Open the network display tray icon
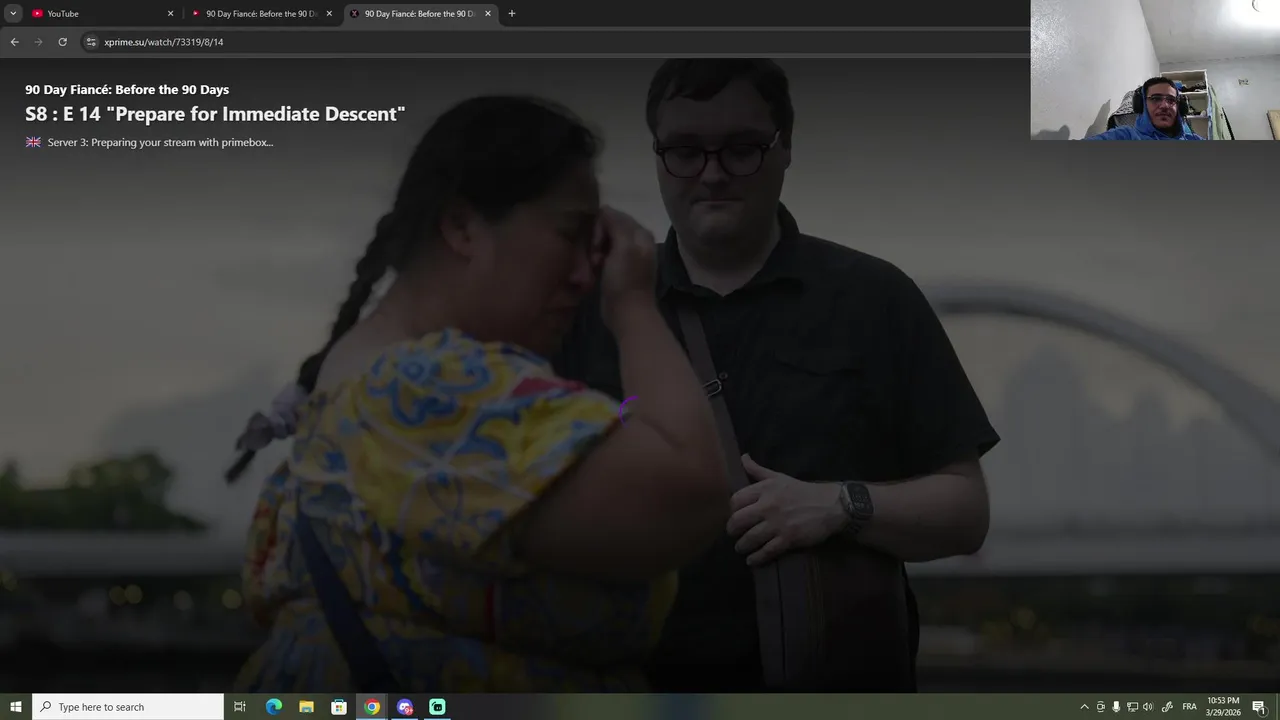Image resolution: width=1280 pixels, height=720 pixels. pos(1132,707)
